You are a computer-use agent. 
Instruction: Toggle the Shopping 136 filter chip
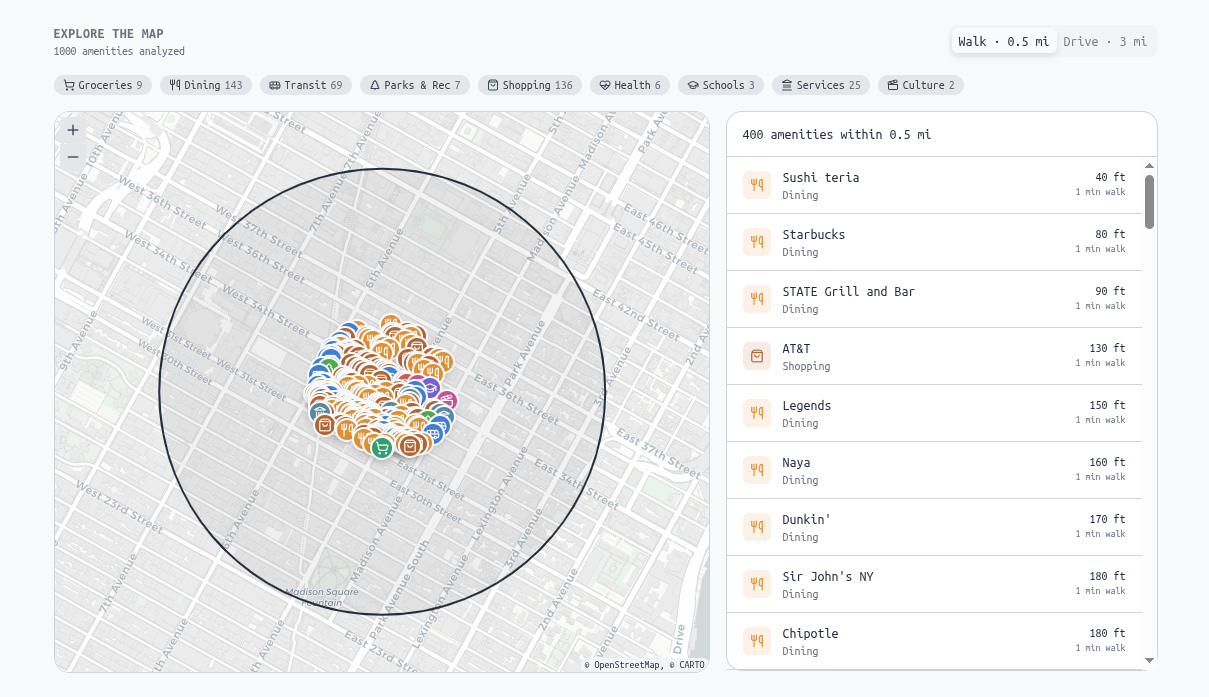point(530,85)
